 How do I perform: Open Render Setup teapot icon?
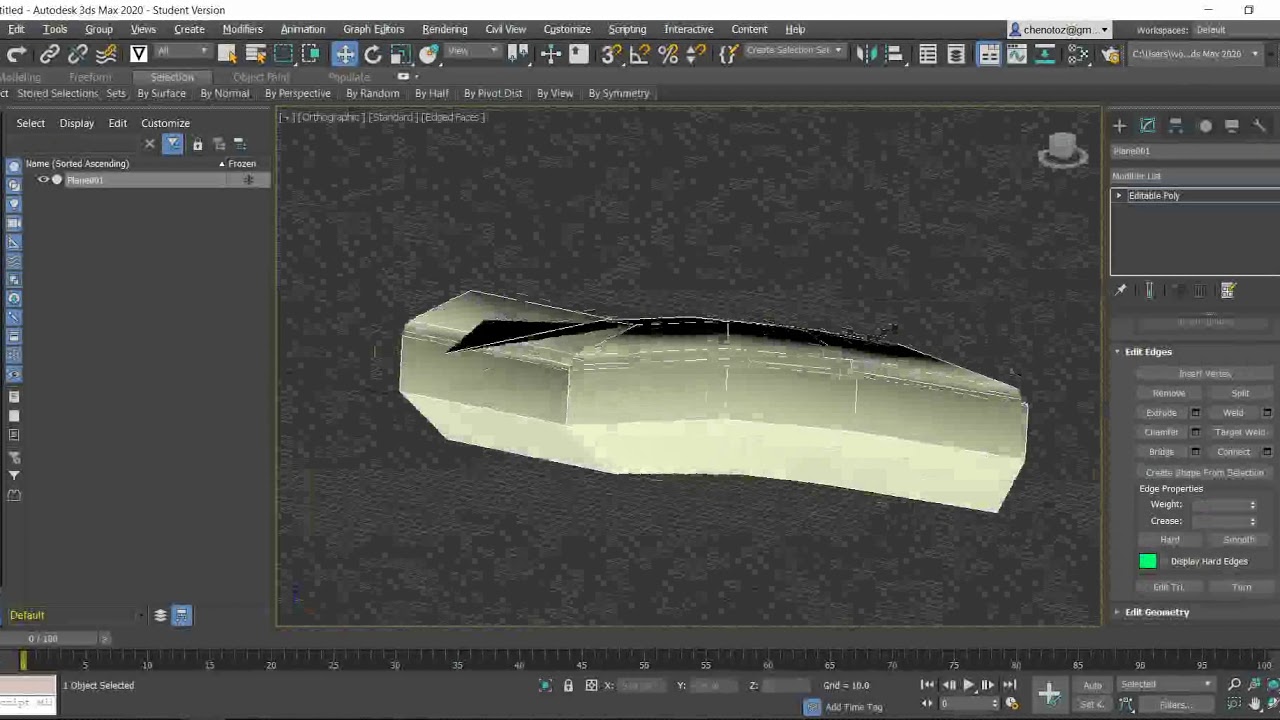1110,54
